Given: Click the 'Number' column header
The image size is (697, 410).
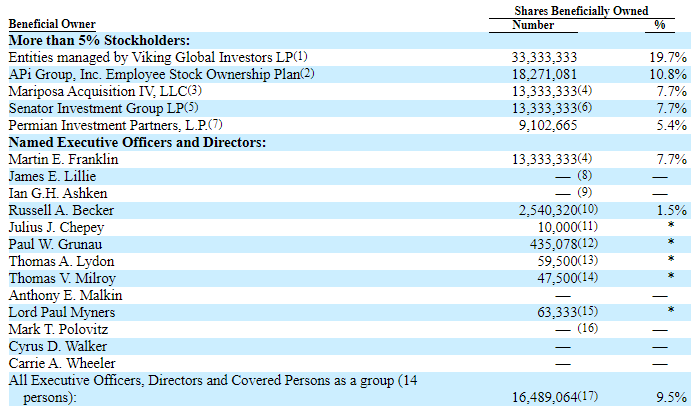Looking at the screenshot, I should 533,25.
